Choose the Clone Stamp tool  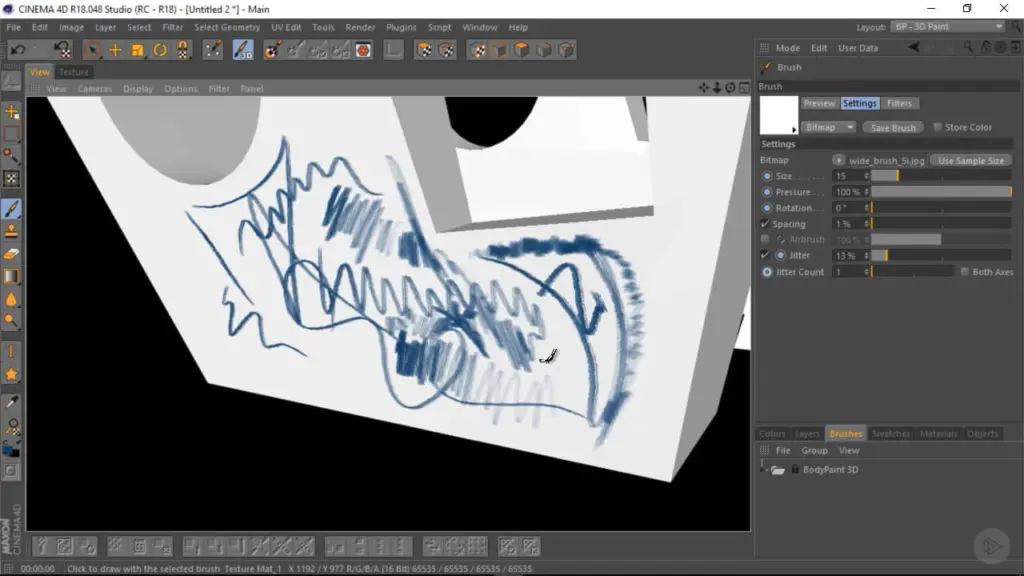[x=12, y=231]
